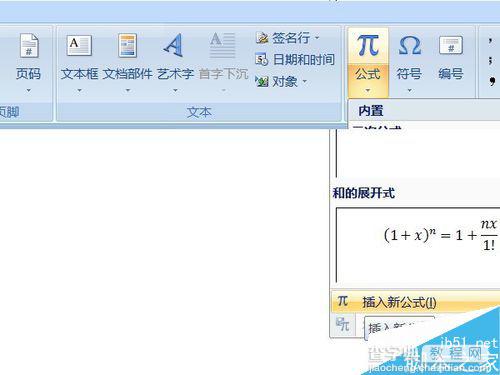
Task: Open the Signature Line dropdown arrow
Action: click(317, 38)
